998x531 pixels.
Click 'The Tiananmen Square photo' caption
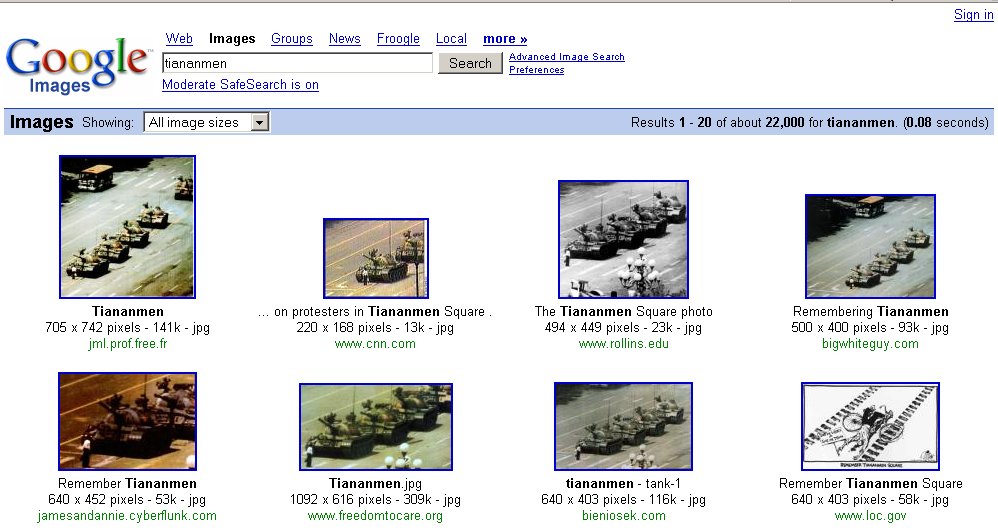click(x=623, y=311)
